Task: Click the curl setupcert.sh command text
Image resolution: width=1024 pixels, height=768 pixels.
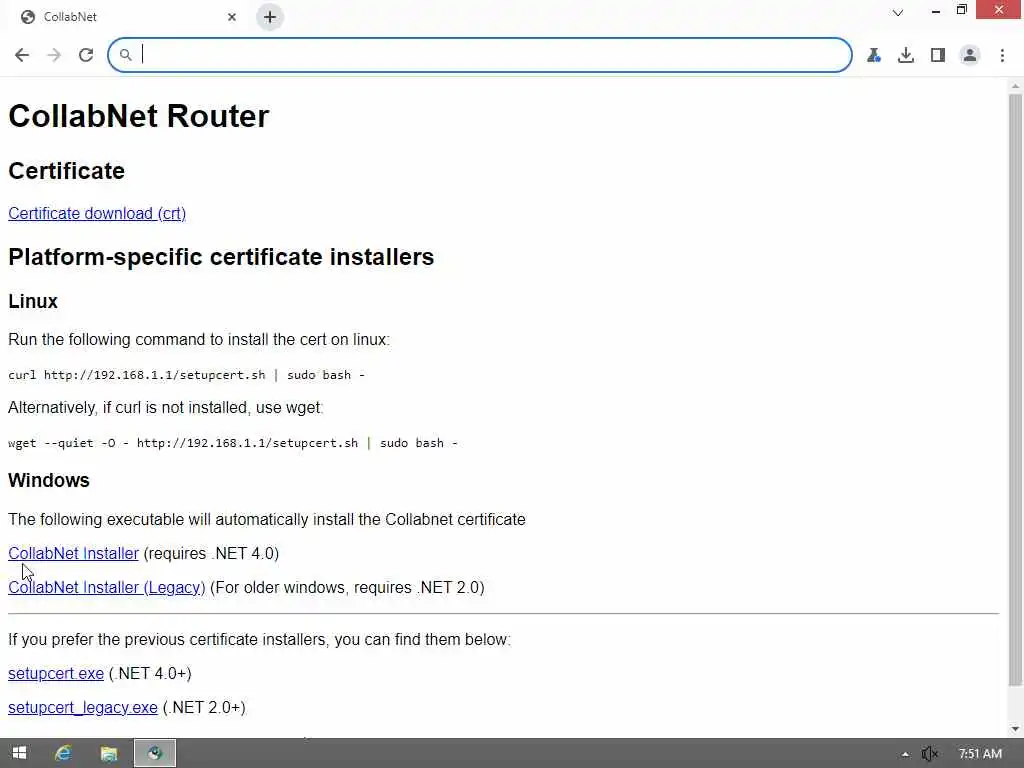Action: (186, 375)
